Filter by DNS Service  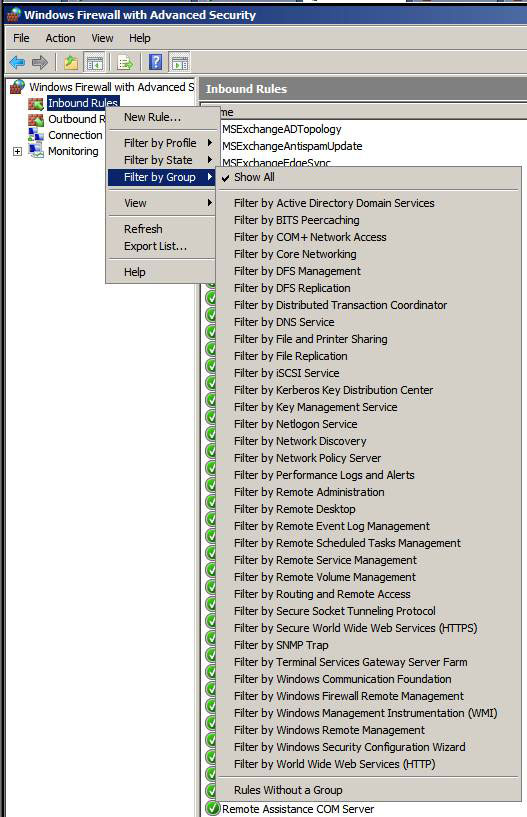369,322
